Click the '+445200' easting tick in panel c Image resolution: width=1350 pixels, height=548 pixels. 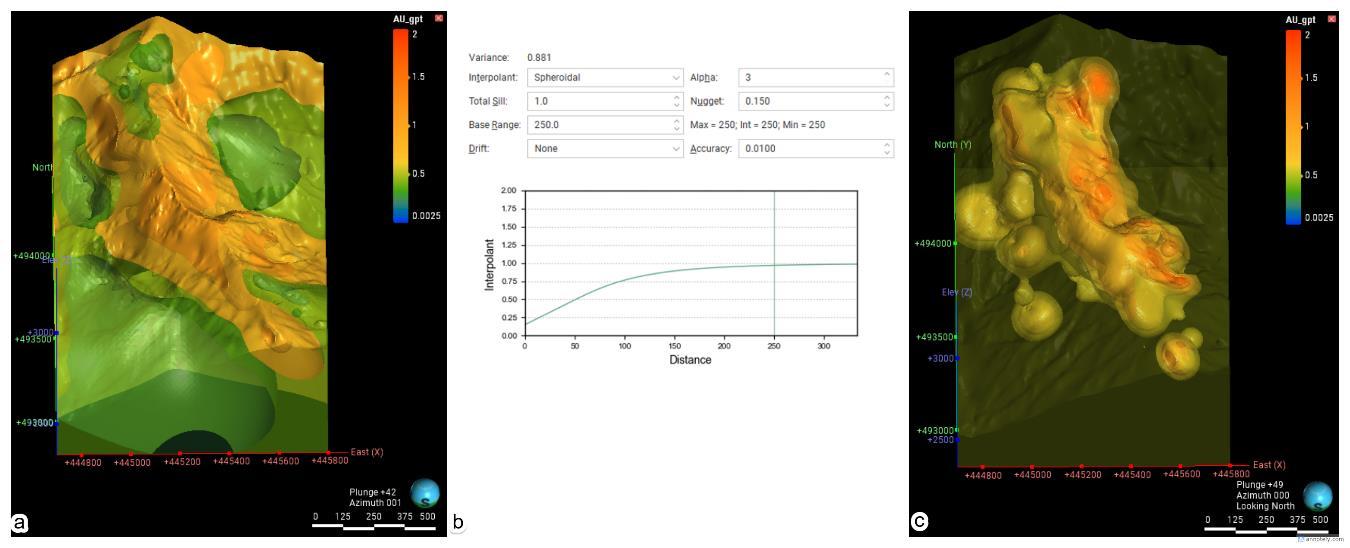pyautogui.click(x=1083, y=475)
